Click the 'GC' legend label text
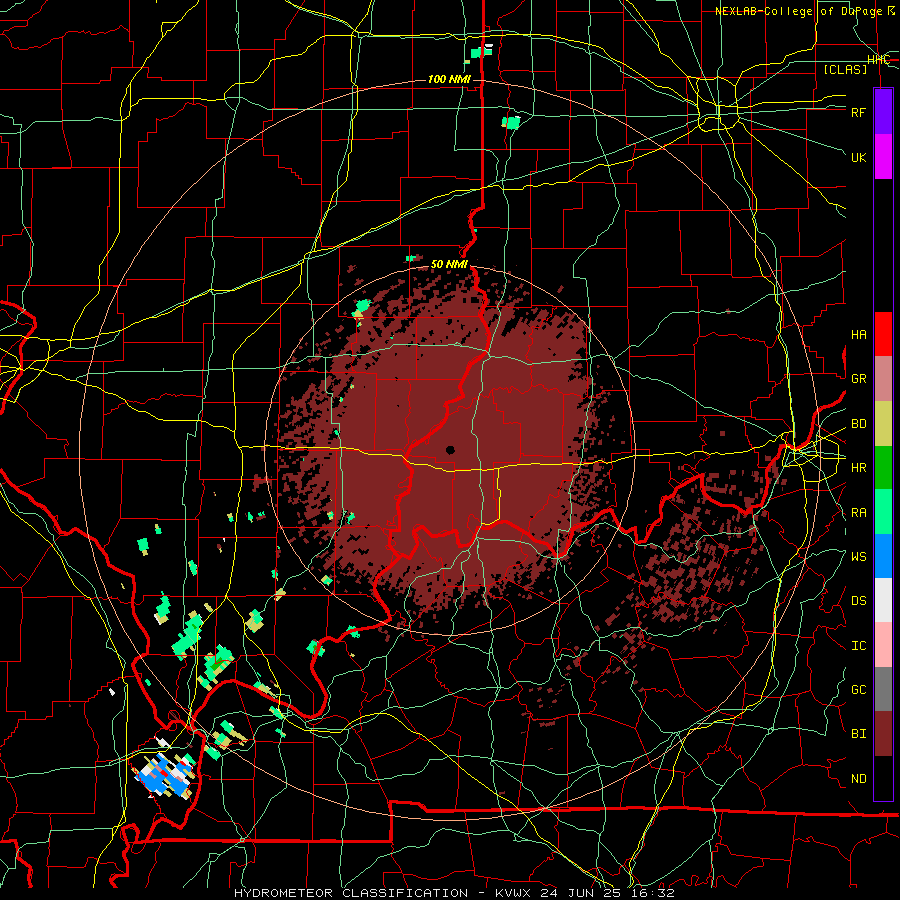Screen dimensions: 900x900 coord(858,690)
